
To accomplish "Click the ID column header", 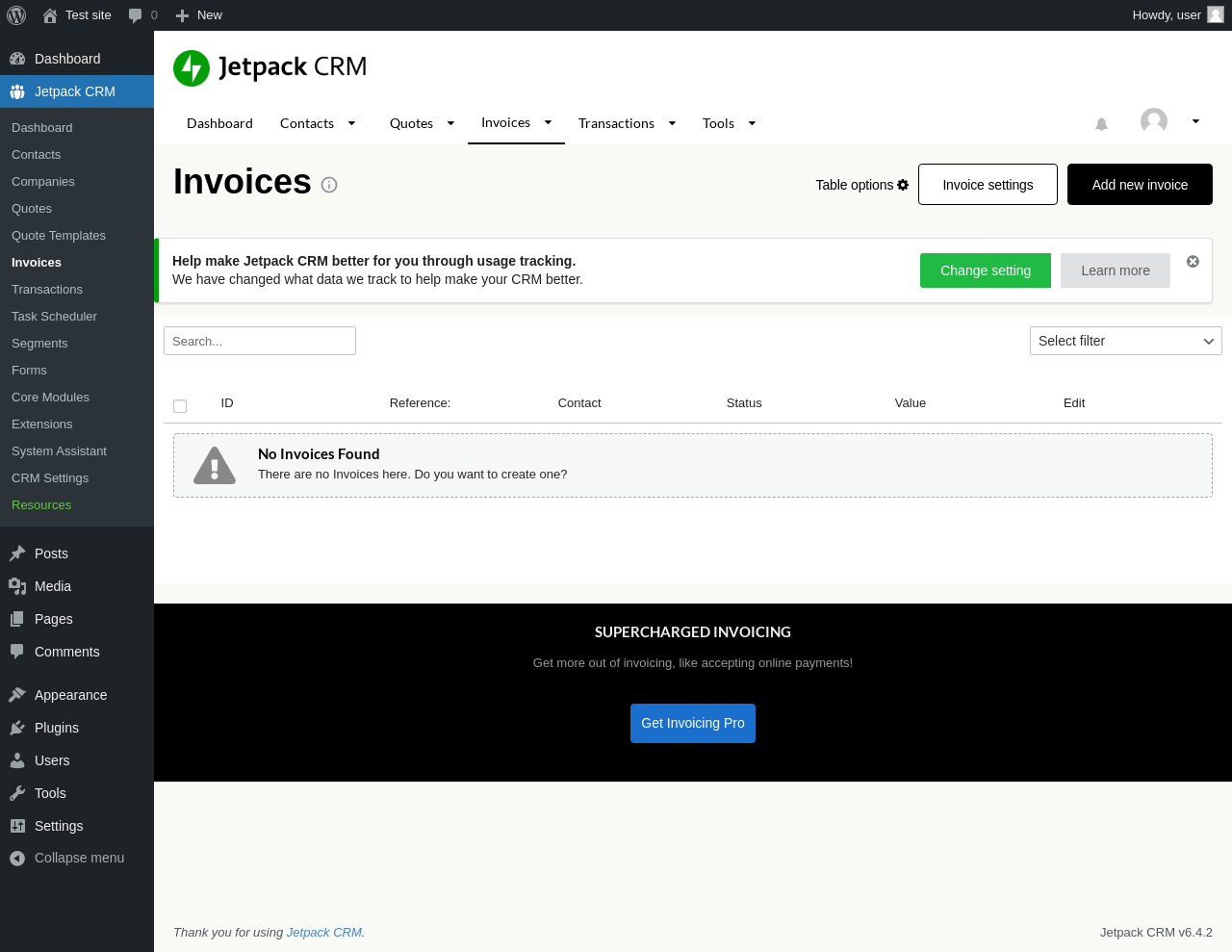I will (x=227, y=403).
